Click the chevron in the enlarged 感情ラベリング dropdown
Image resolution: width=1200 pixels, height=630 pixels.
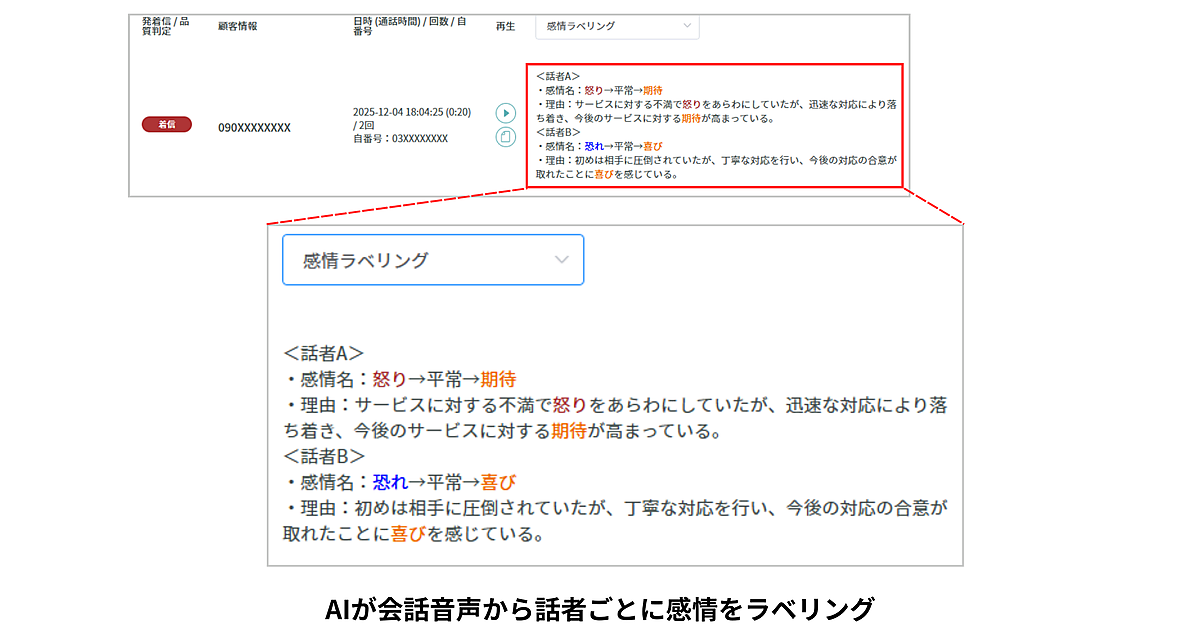[x=562, y=260]
